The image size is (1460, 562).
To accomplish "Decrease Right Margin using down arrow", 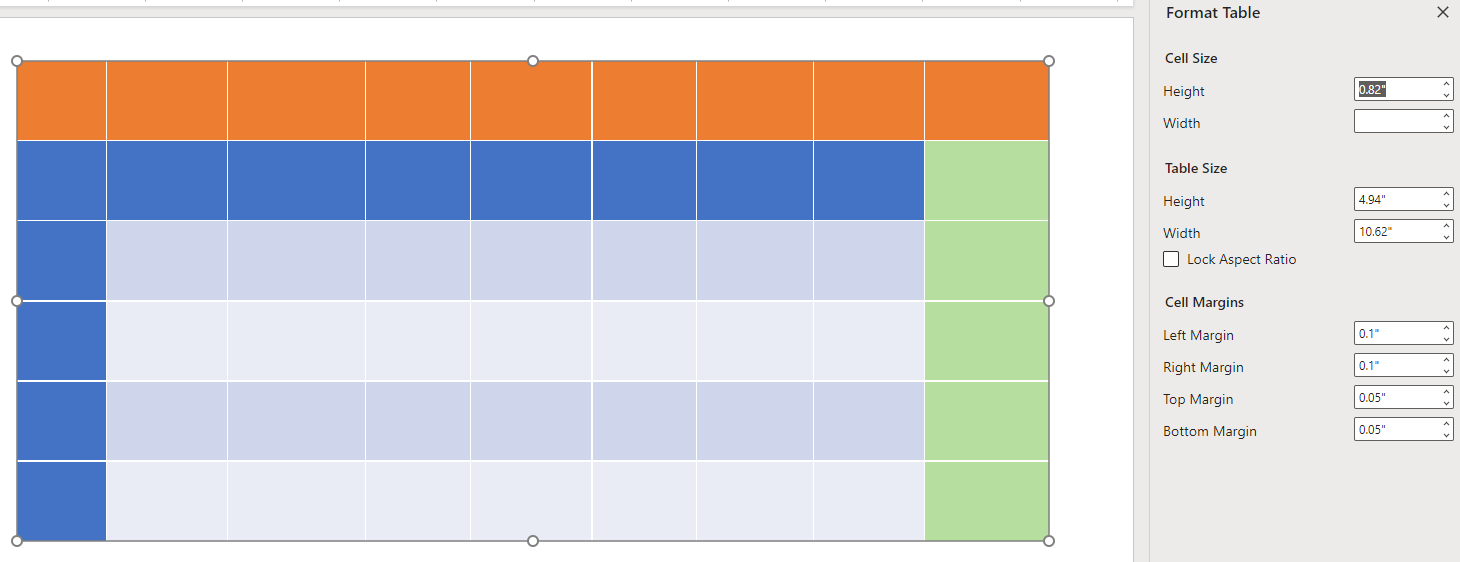I will pyautogui.click(x=1447, y=371).
